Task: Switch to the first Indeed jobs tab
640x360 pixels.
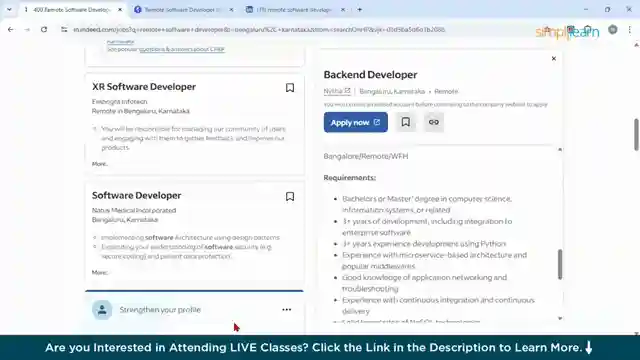Action: pyautogui.click(x=71, y=9)
